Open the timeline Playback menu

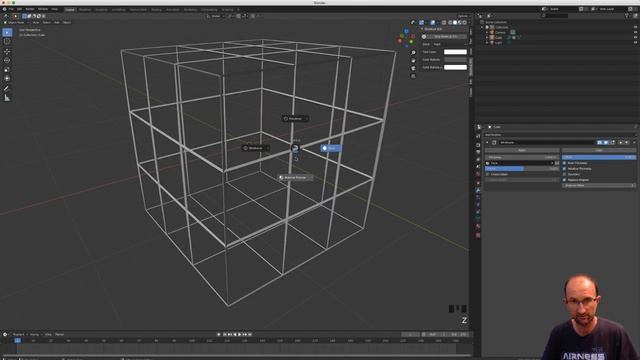click(18, 334)
